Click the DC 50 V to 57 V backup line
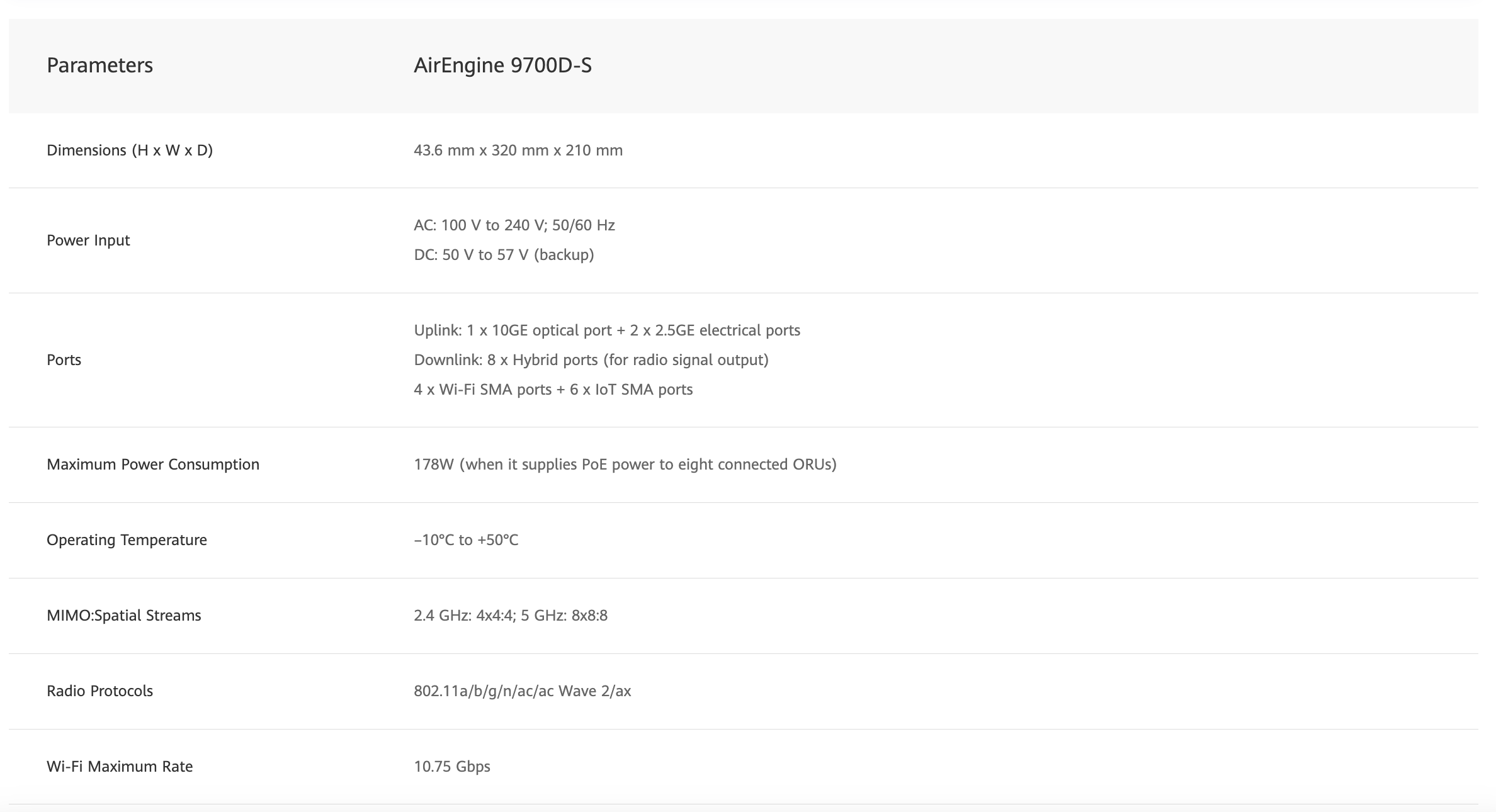 (x=504, y=255)
